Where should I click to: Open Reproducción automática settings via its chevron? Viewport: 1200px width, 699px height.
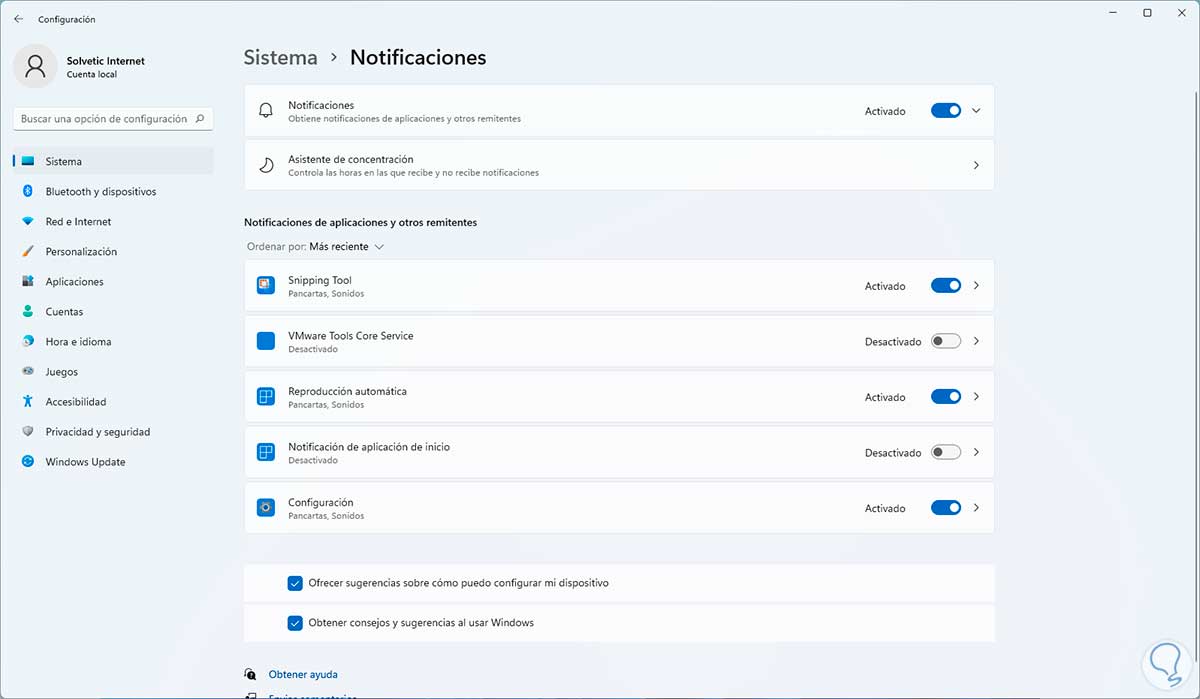tap(976, 397)
